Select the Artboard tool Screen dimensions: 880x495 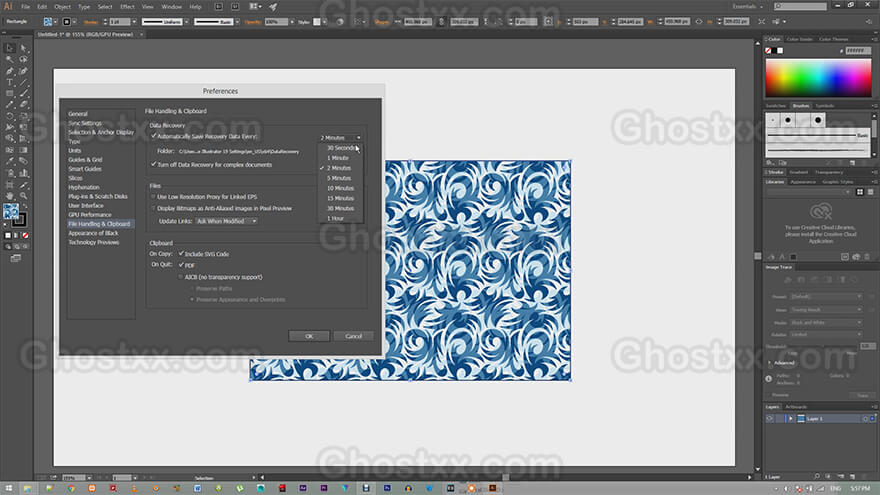10,185
